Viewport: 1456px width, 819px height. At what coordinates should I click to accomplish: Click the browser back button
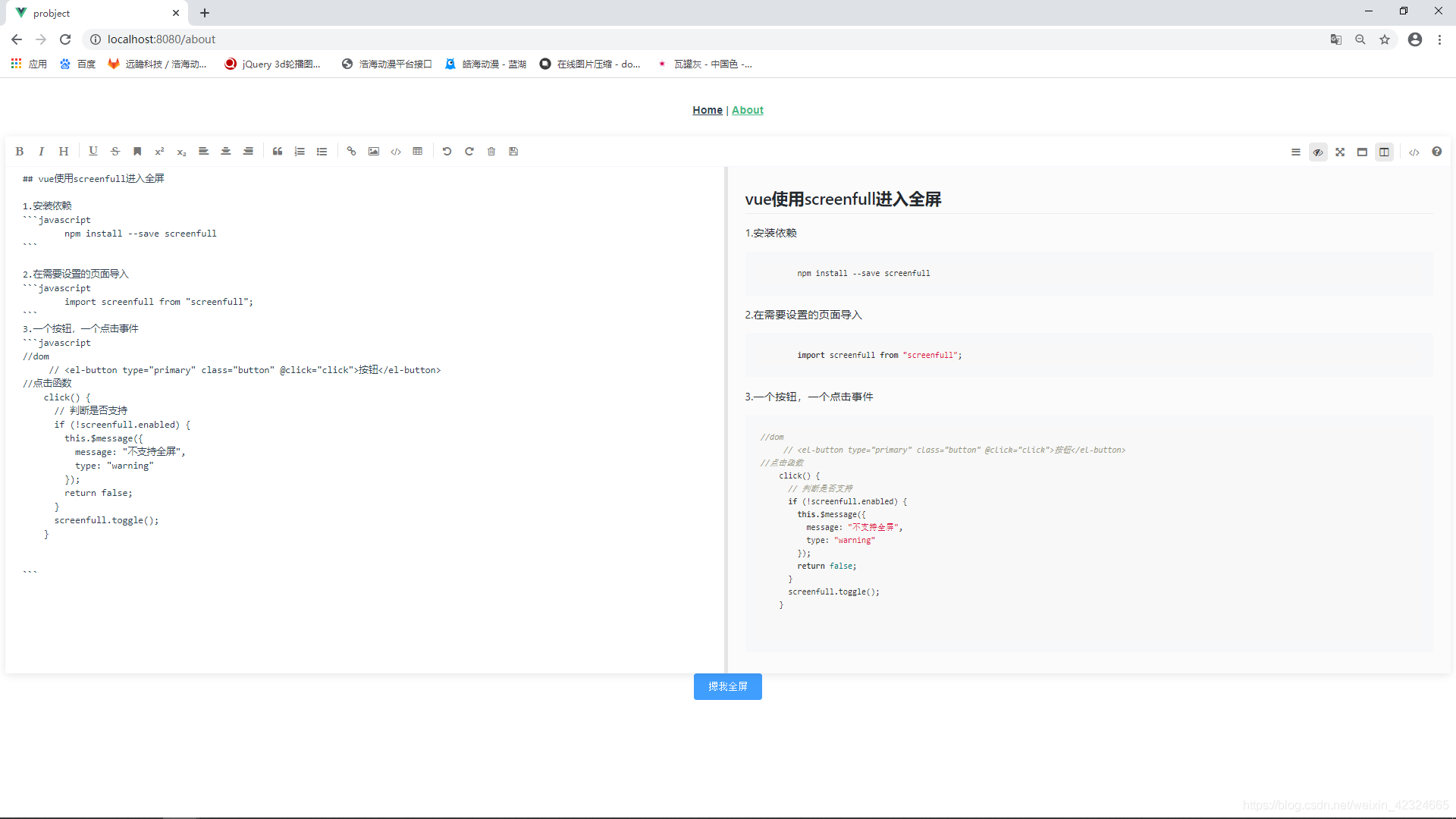[x=17, y=39]
